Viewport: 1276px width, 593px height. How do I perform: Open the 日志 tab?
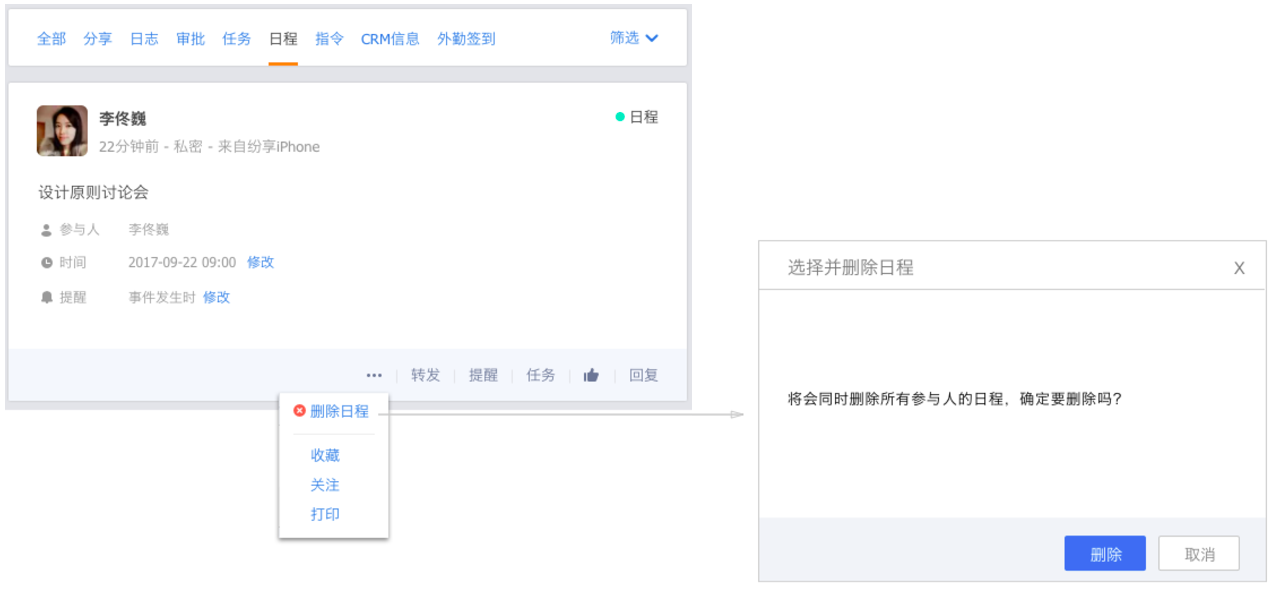tap(144, 39)
